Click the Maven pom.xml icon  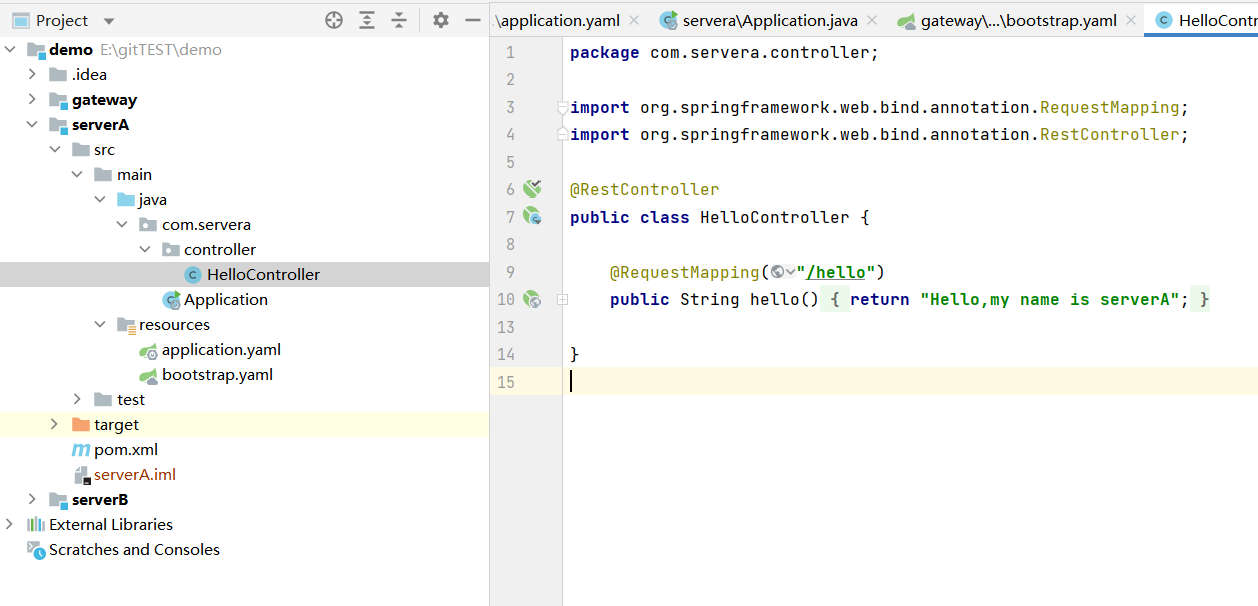coord(81,450)
